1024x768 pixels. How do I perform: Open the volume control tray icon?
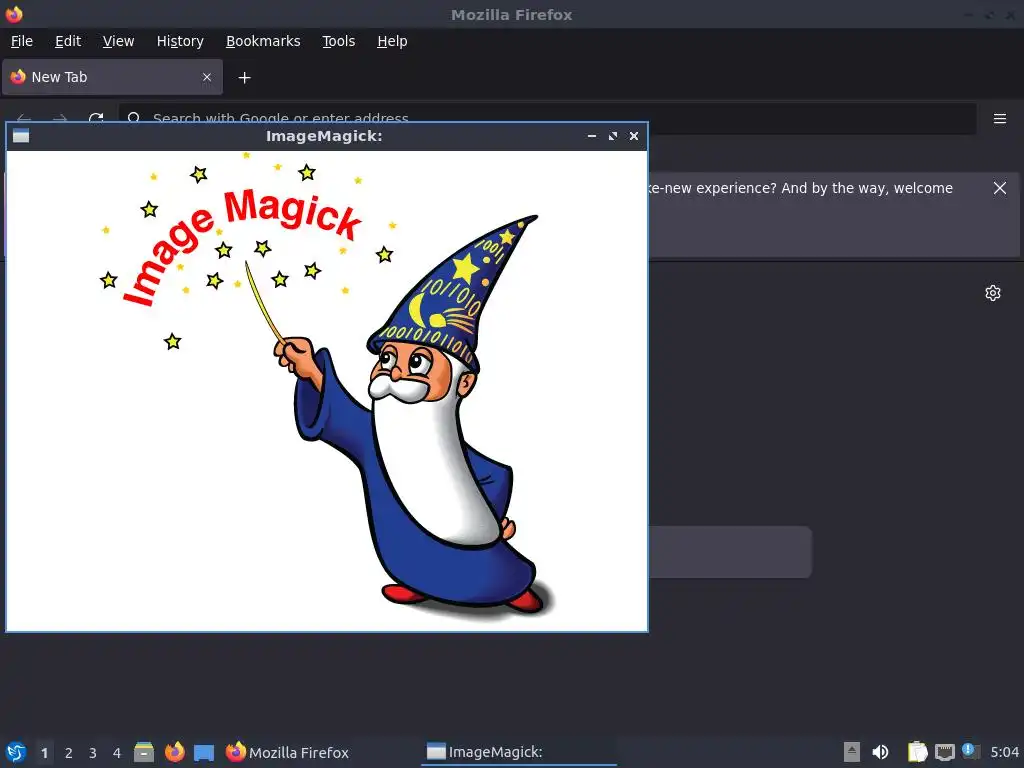(x=880, y=752)
